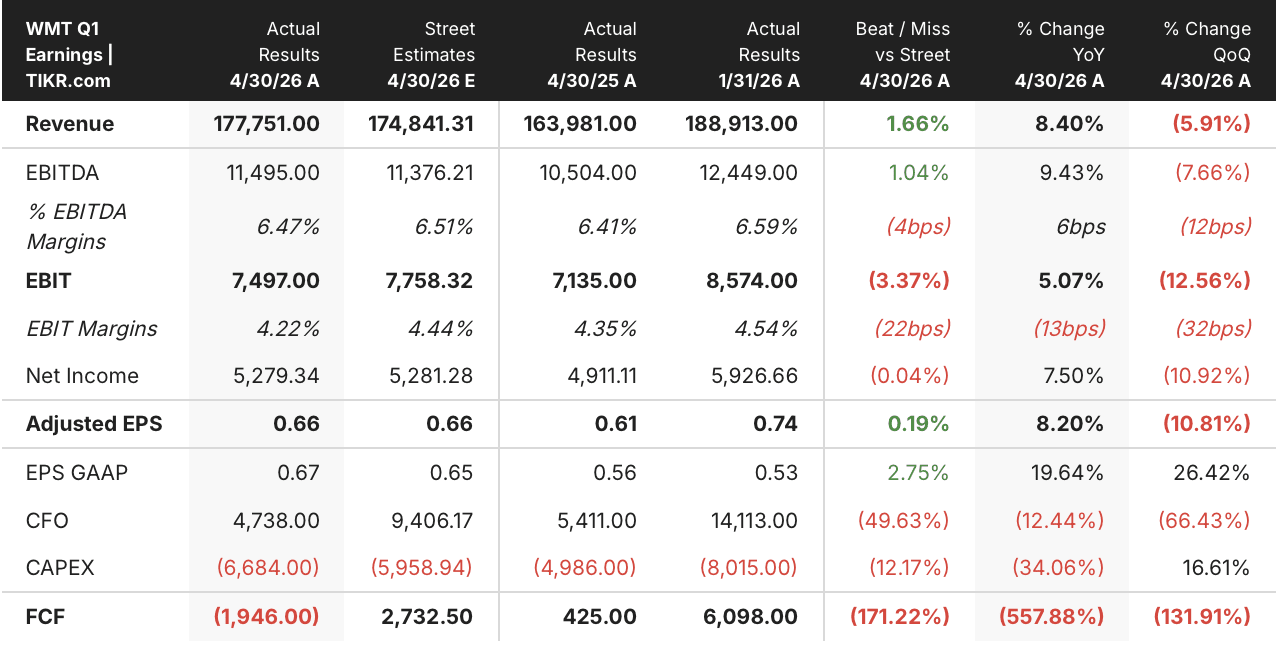
Task: Click EPS GAAP QoQ change 26.42%
Action: click(x=1213, y=472)
